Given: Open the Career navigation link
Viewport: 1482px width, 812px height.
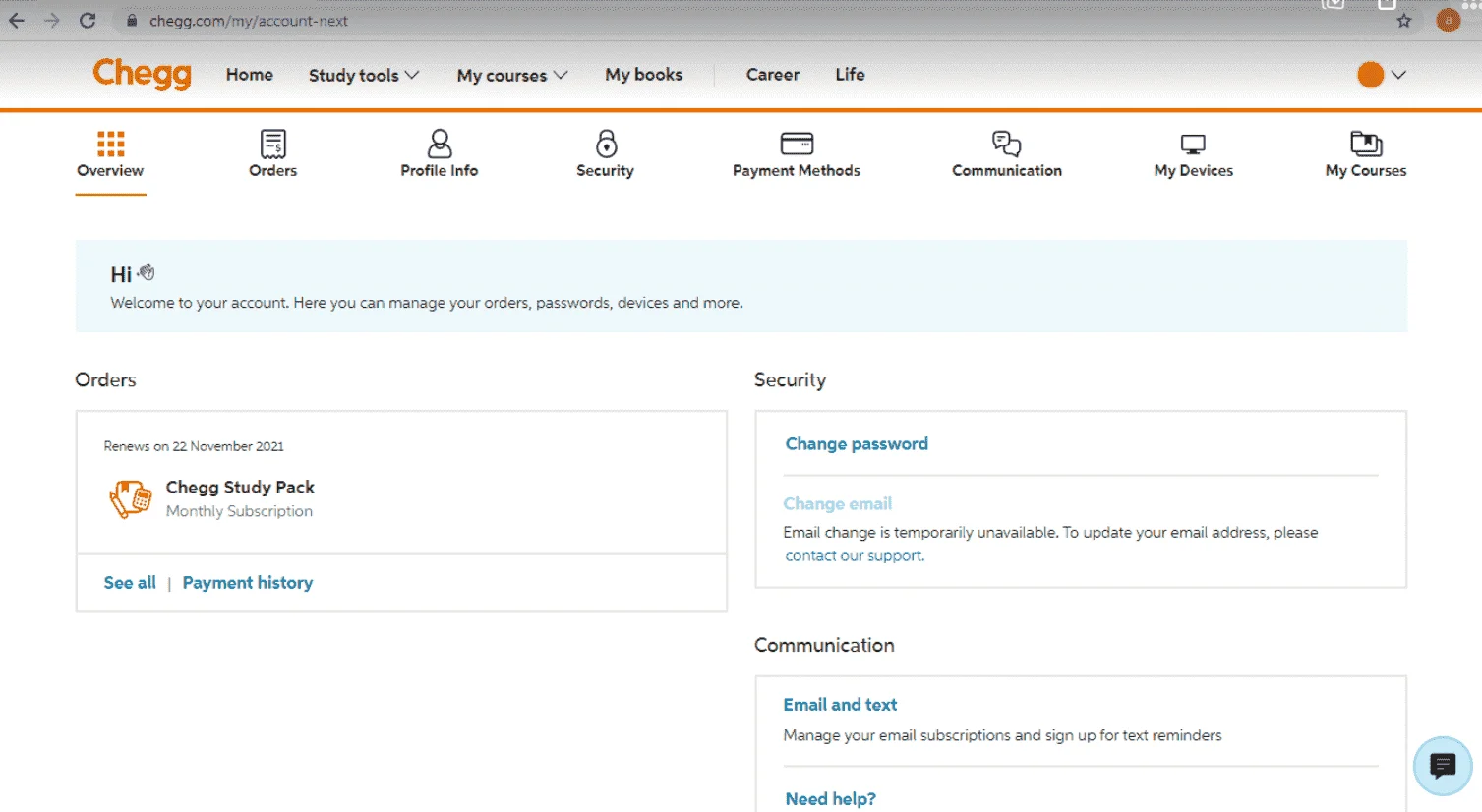Looking at the screenshot, I should click(x=773, y=75).
